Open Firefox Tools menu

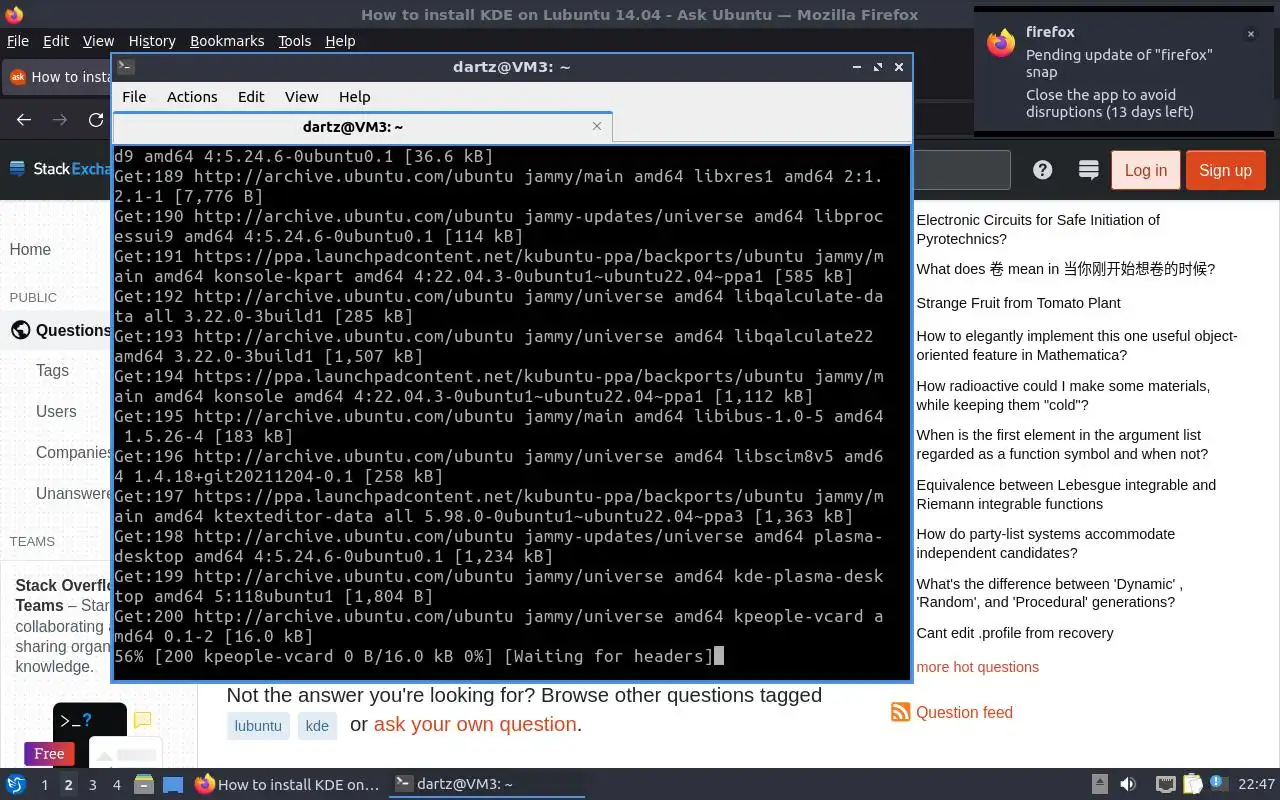click(294, 41)
